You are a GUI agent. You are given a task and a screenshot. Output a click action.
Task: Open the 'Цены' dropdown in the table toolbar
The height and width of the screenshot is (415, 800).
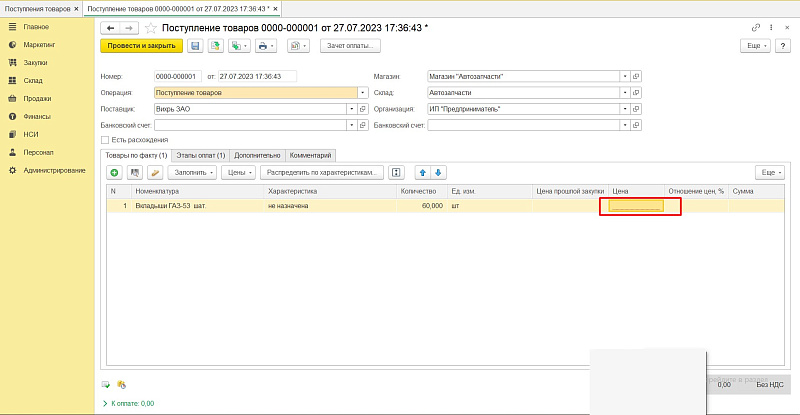pyautogui.click(x=239, y=173)
